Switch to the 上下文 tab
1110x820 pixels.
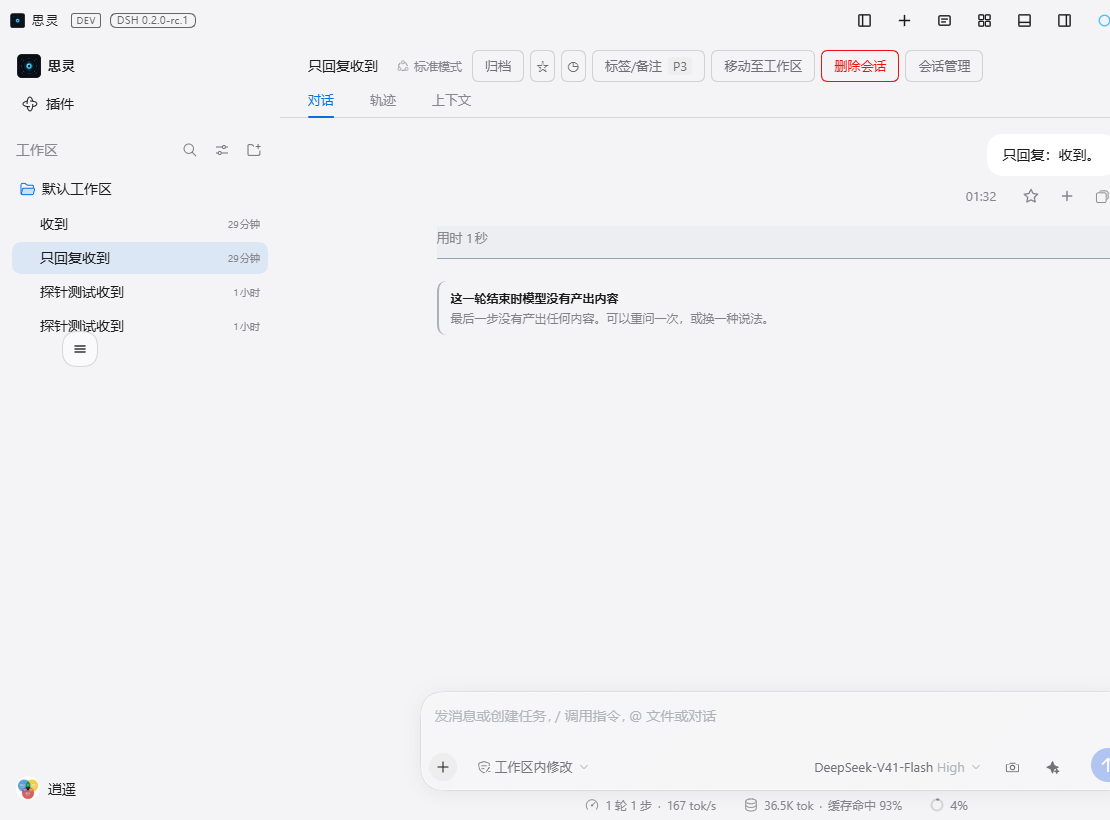452,100
